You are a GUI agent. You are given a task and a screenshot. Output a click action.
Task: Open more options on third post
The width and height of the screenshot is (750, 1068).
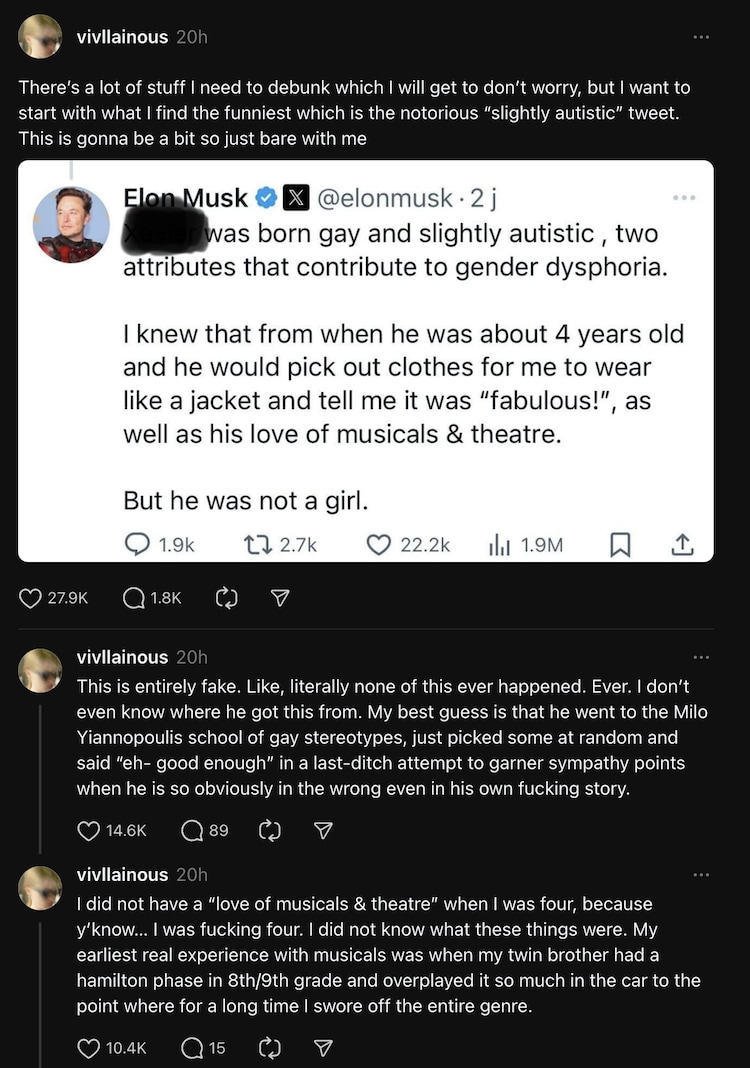(x=701, y=875)
